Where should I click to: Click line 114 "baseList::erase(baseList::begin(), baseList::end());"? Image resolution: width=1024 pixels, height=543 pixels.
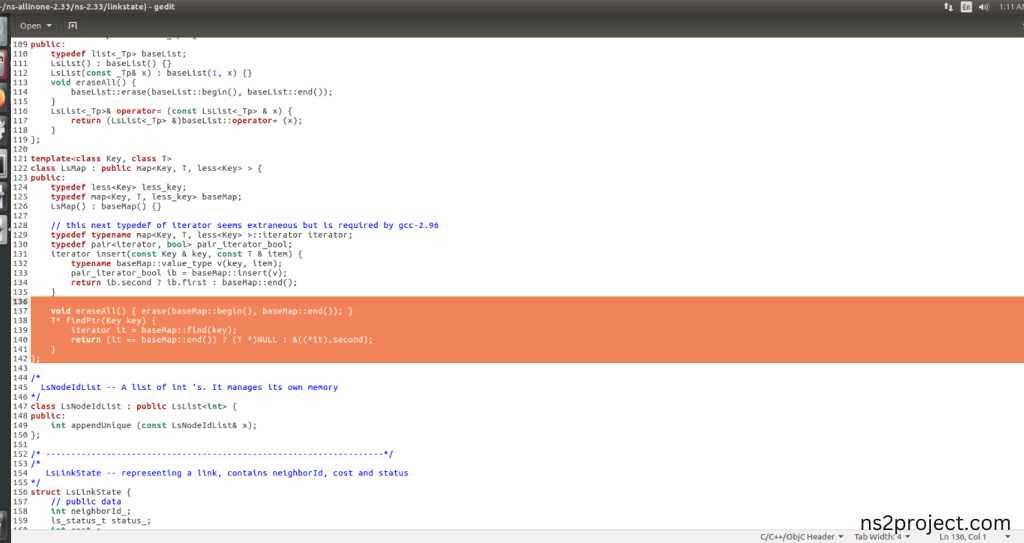[202, 92]
